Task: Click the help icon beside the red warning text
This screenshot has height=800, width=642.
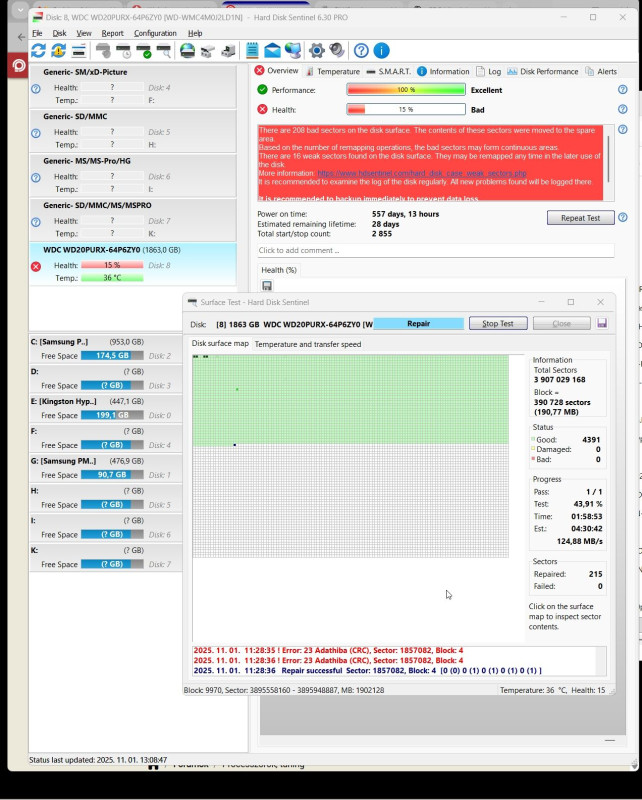Action: pyautogui.click(x=623, y=129)
